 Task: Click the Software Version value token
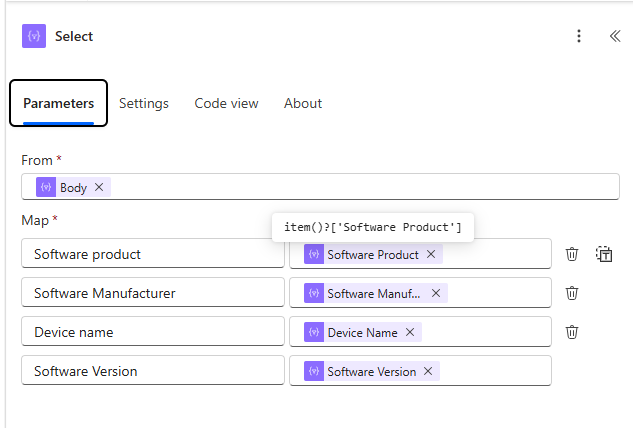(371, 371)
